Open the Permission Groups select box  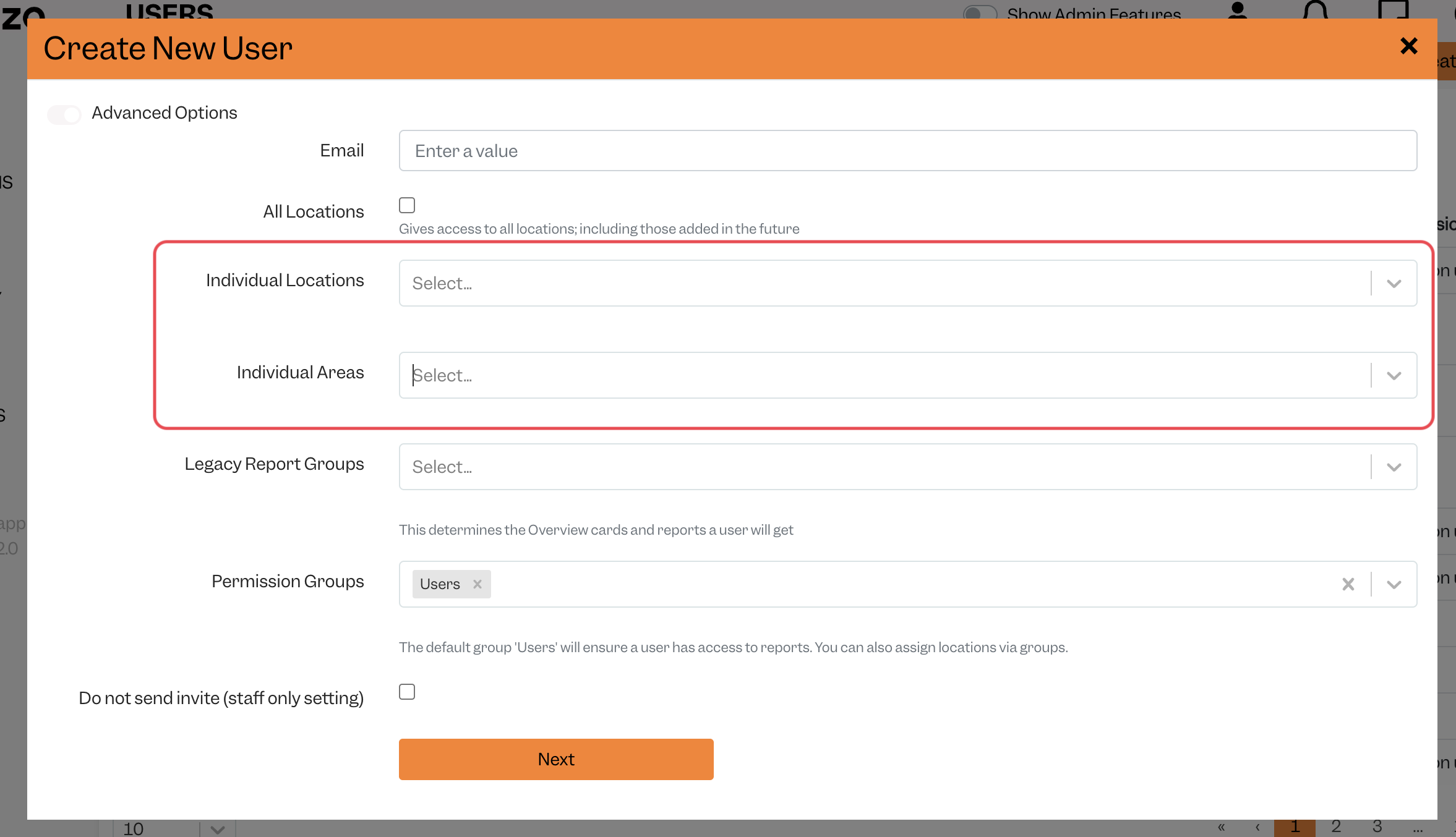pos(907,584)
